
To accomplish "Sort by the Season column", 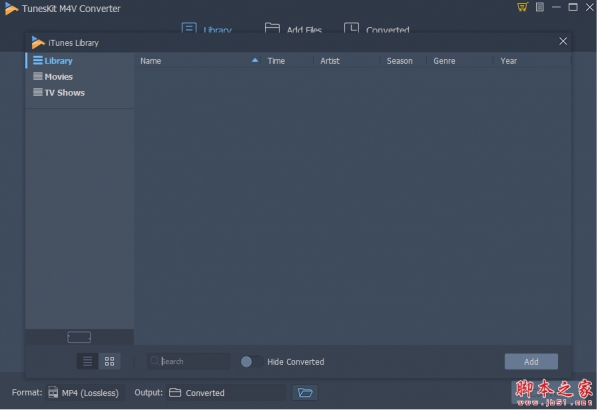I will 401,61.
